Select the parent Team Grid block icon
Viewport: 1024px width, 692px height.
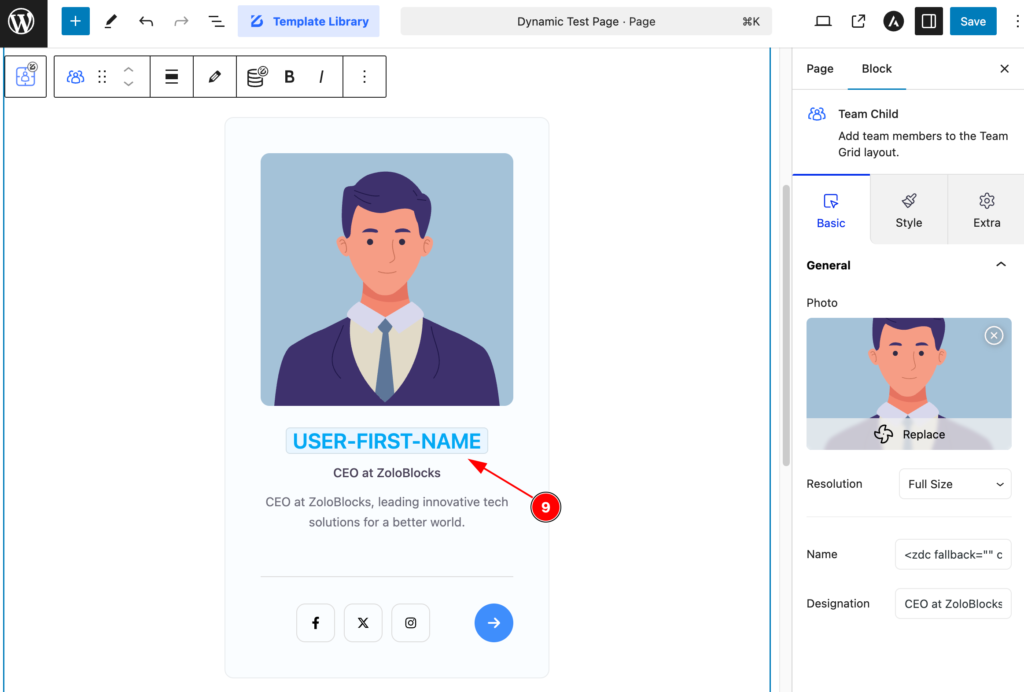pos(25,76)
